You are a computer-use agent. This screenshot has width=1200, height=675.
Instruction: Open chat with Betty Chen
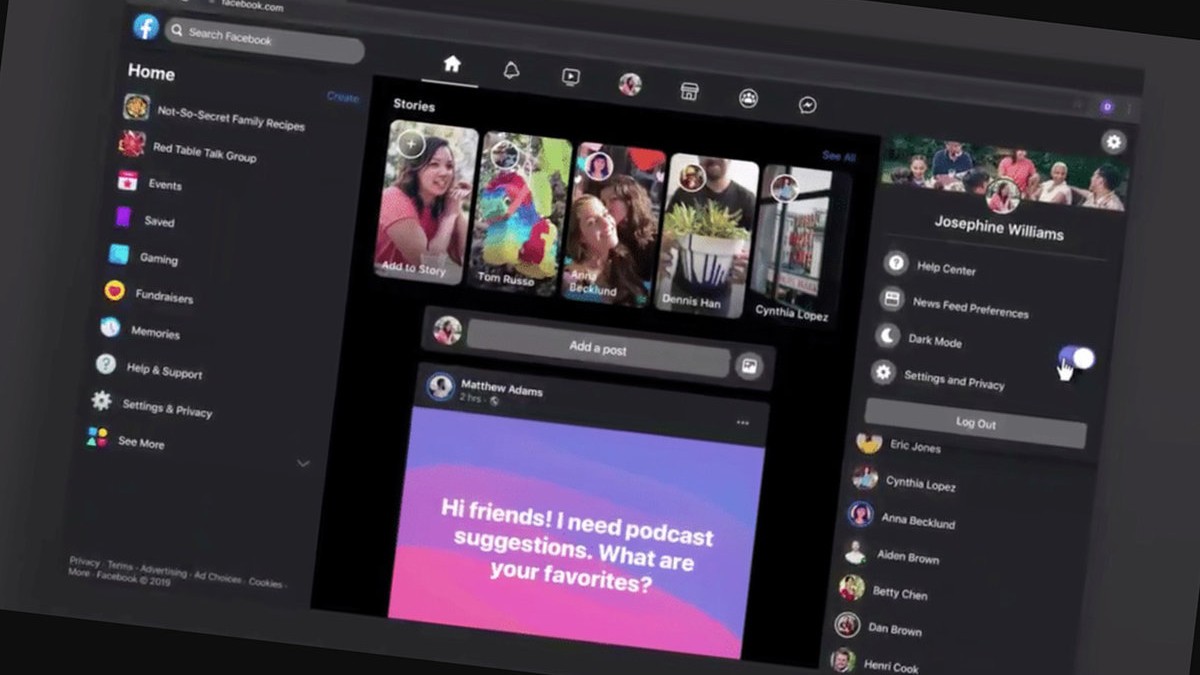pyautogui.click(x=900, y=593)
